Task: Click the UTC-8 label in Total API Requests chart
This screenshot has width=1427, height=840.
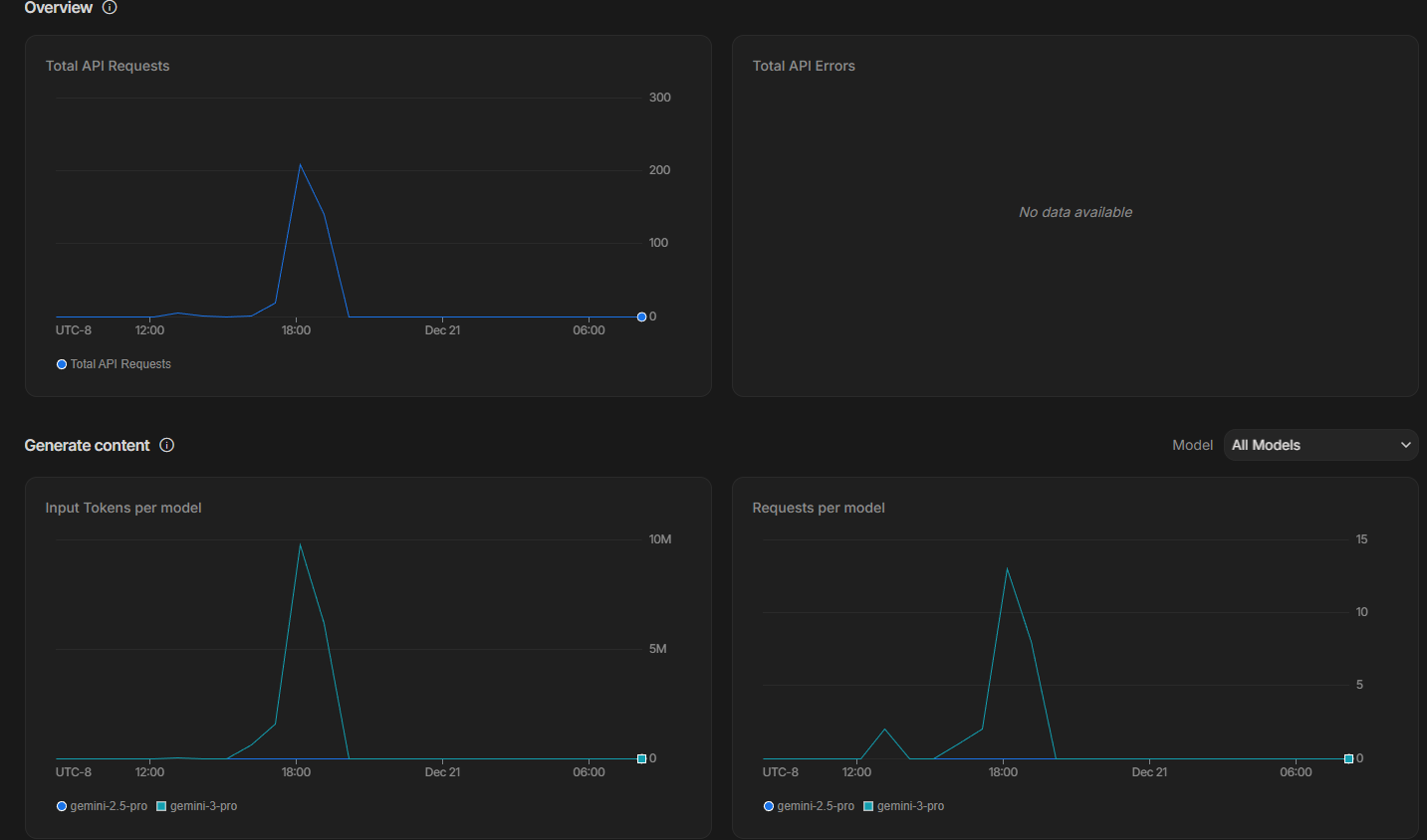Action: point(73,330)
